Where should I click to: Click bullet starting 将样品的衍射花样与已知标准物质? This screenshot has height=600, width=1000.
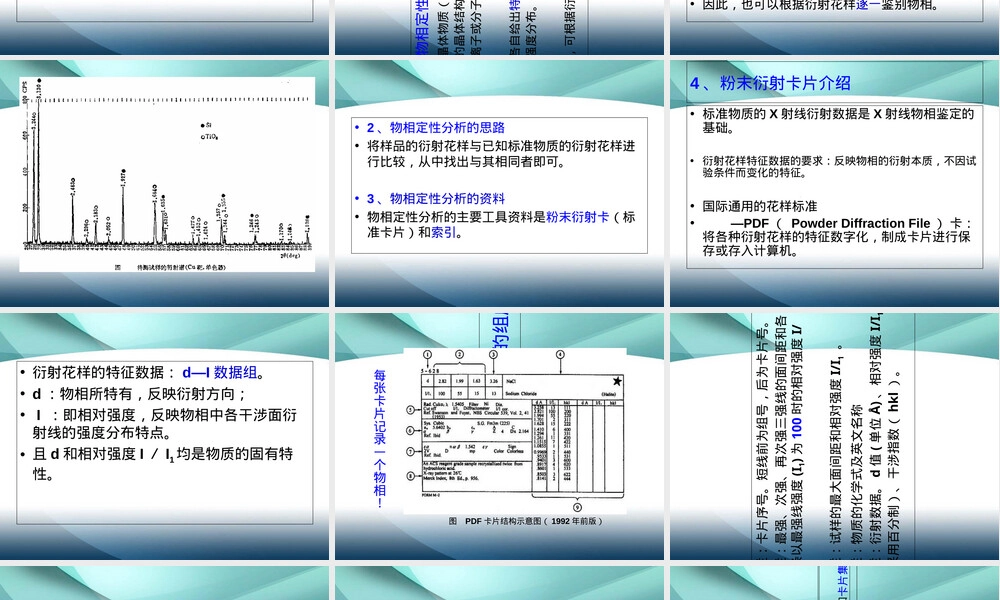[501, 154]
